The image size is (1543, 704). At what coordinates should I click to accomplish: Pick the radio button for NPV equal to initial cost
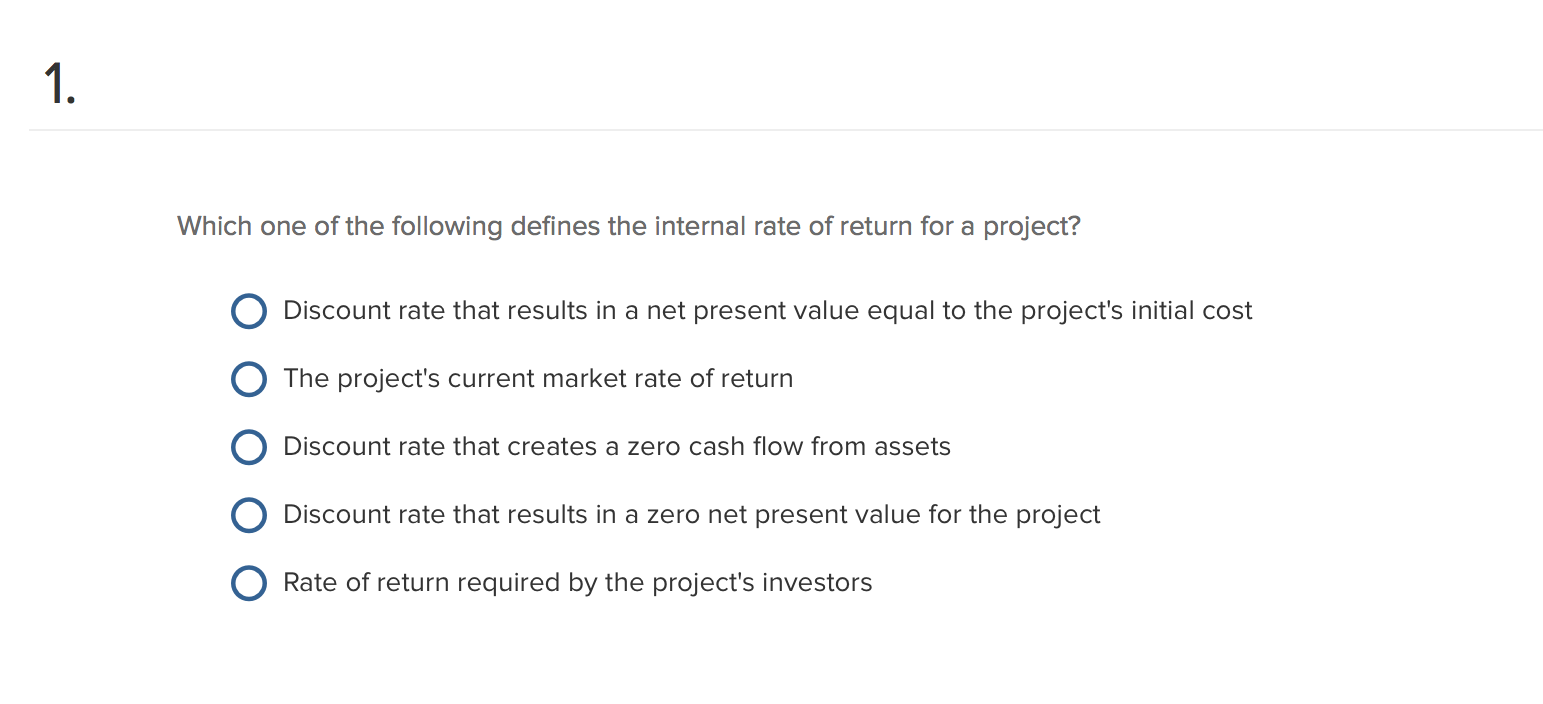click(x=249, y=311)
